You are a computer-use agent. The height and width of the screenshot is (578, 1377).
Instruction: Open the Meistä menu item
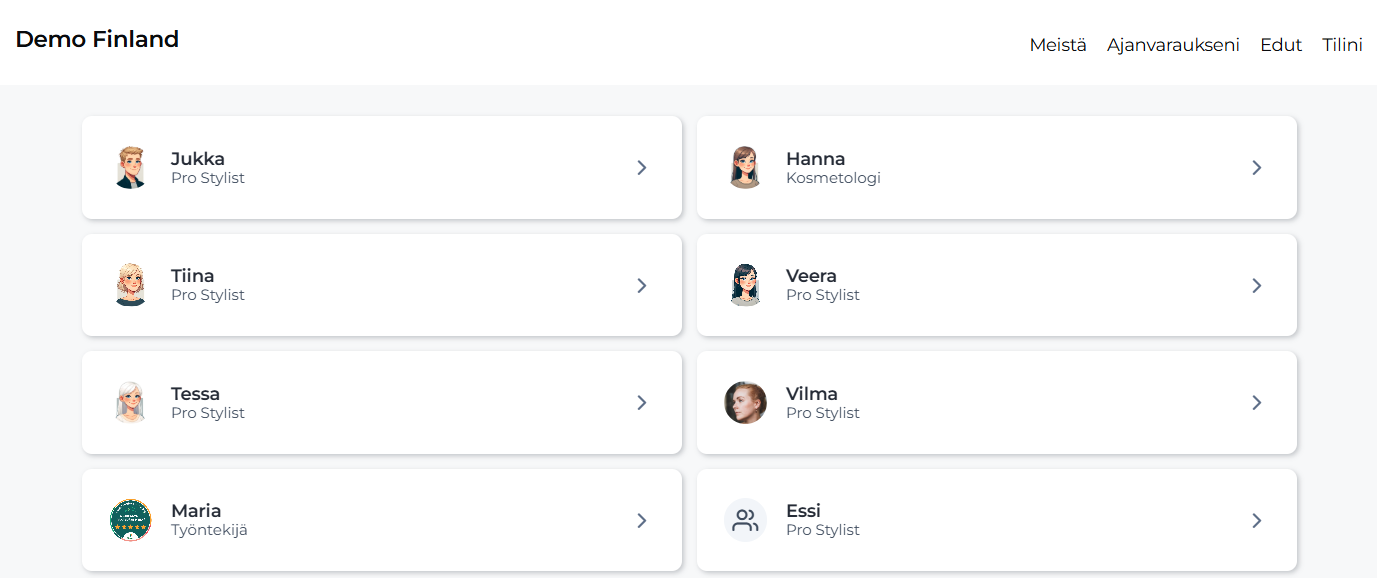tap(1058, 45)
